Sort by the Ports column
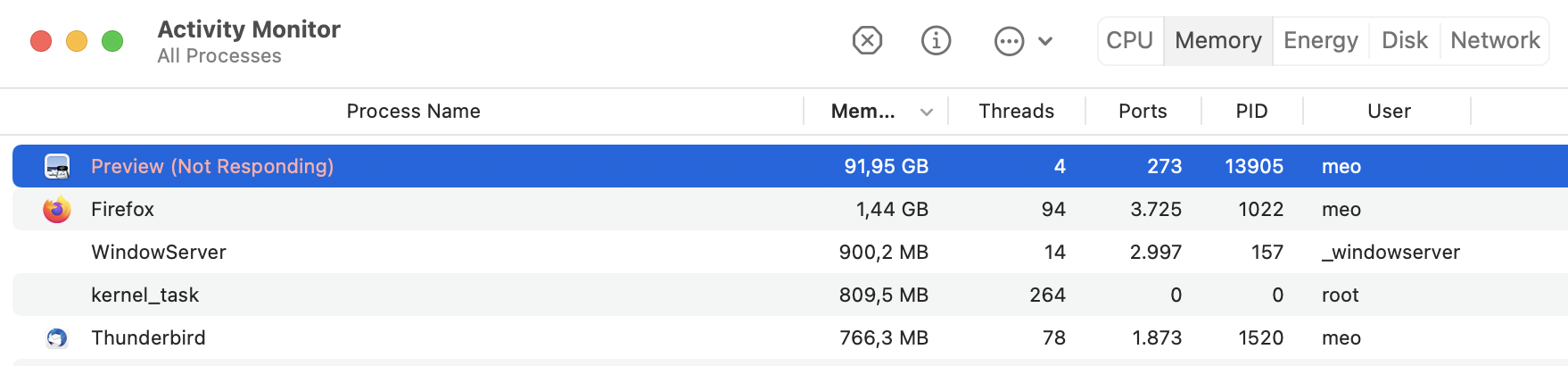 [x=1143, y=111]
